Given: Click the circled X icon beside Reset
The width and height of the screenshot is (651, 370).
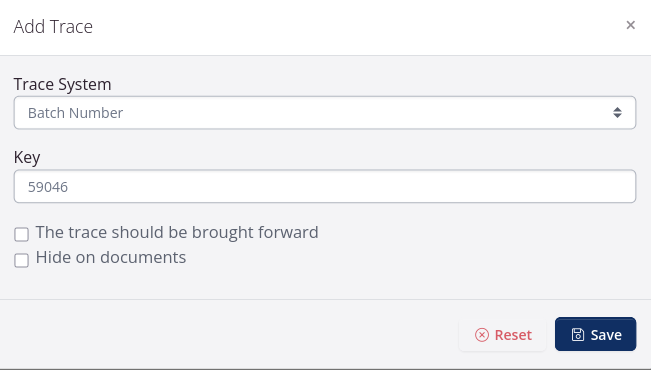Looking at the screenshot, I should tap(482, 335).
